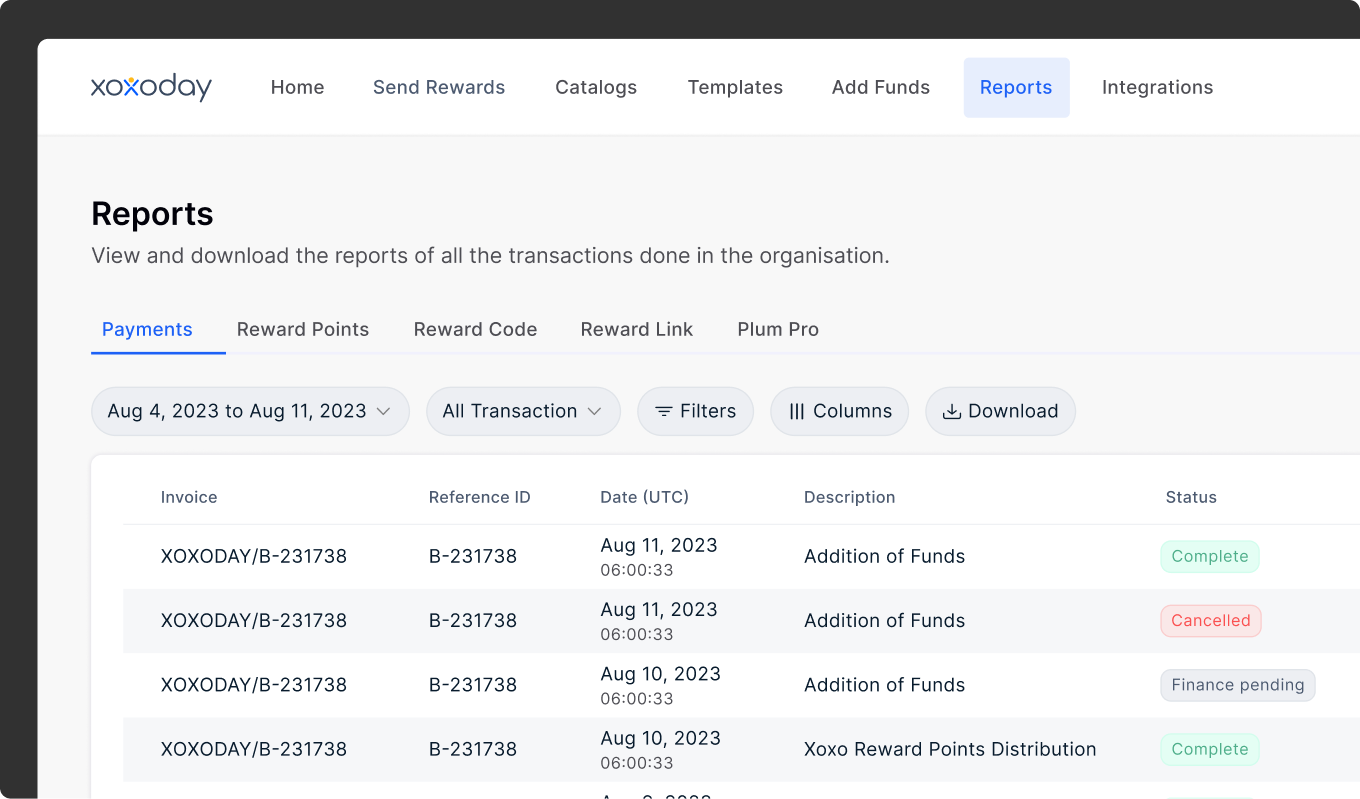Open the date range chevron

point(383,411)
